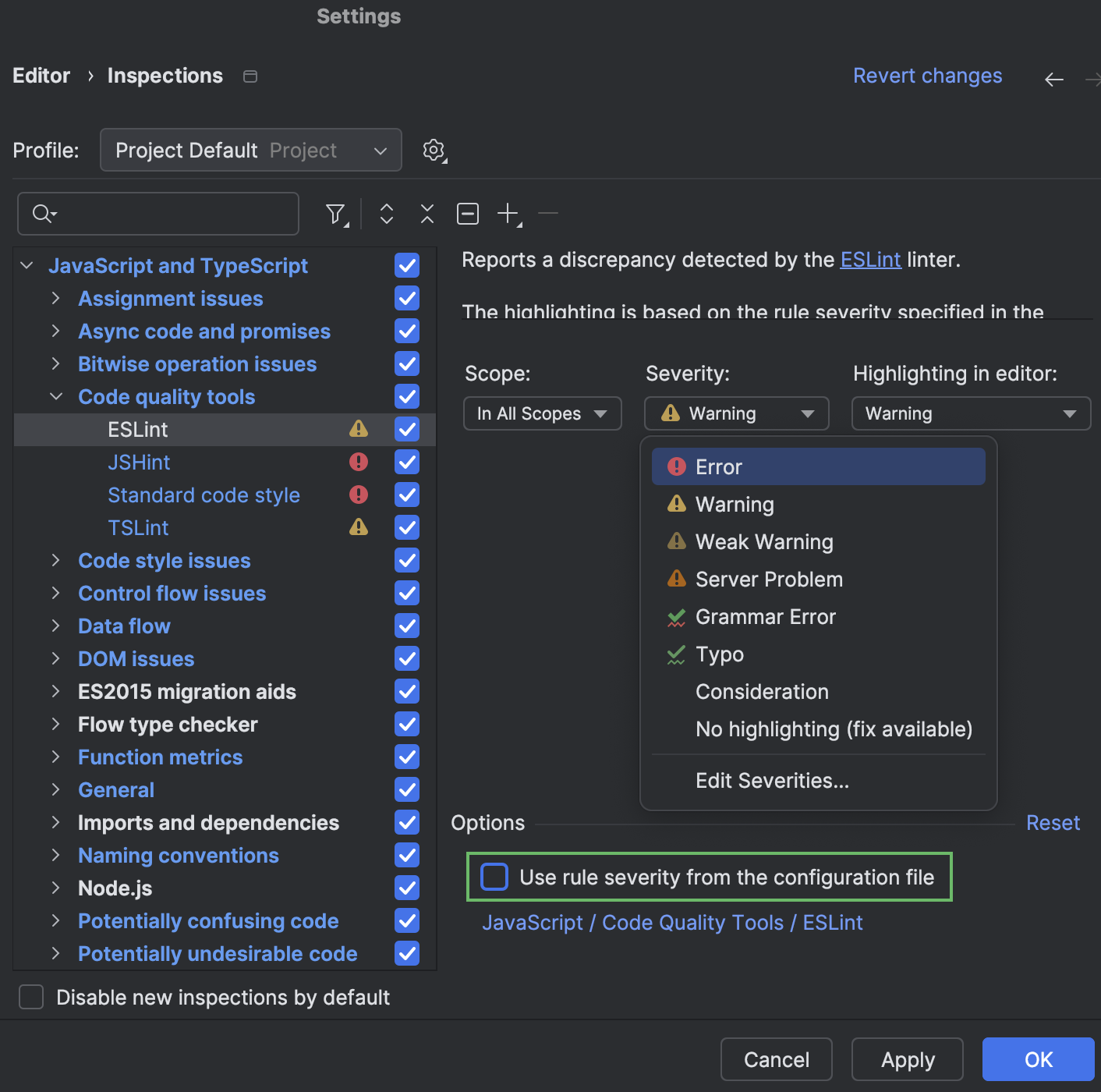The height and width of the screenshot is (1092, 1101).
Task: Enable Use rule severity from the configuration file
Action: (494, 877)
